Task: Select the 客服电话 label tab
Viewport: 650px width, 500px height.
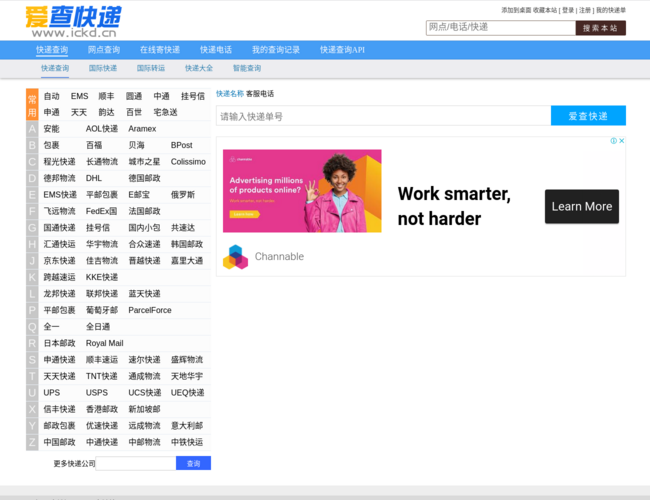Action: click(x=260, y=94)
